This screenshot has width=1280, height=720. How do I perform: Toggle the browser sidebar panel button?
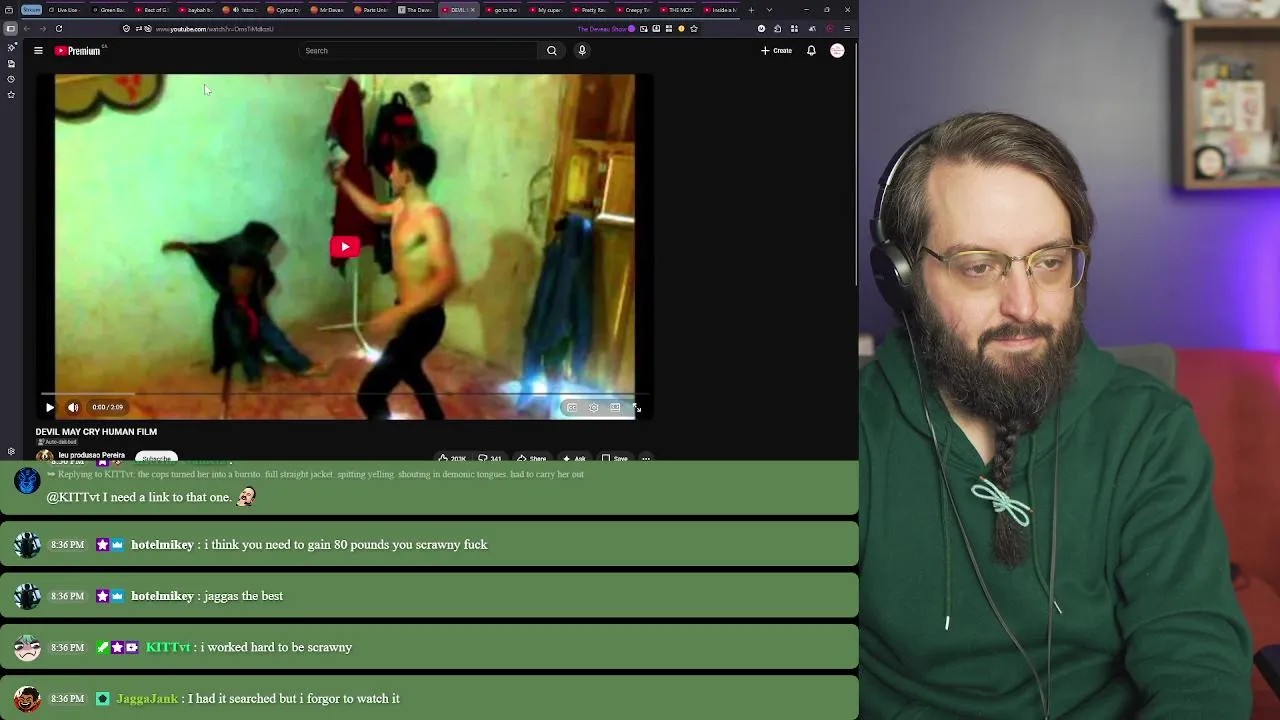coord(10,29)
